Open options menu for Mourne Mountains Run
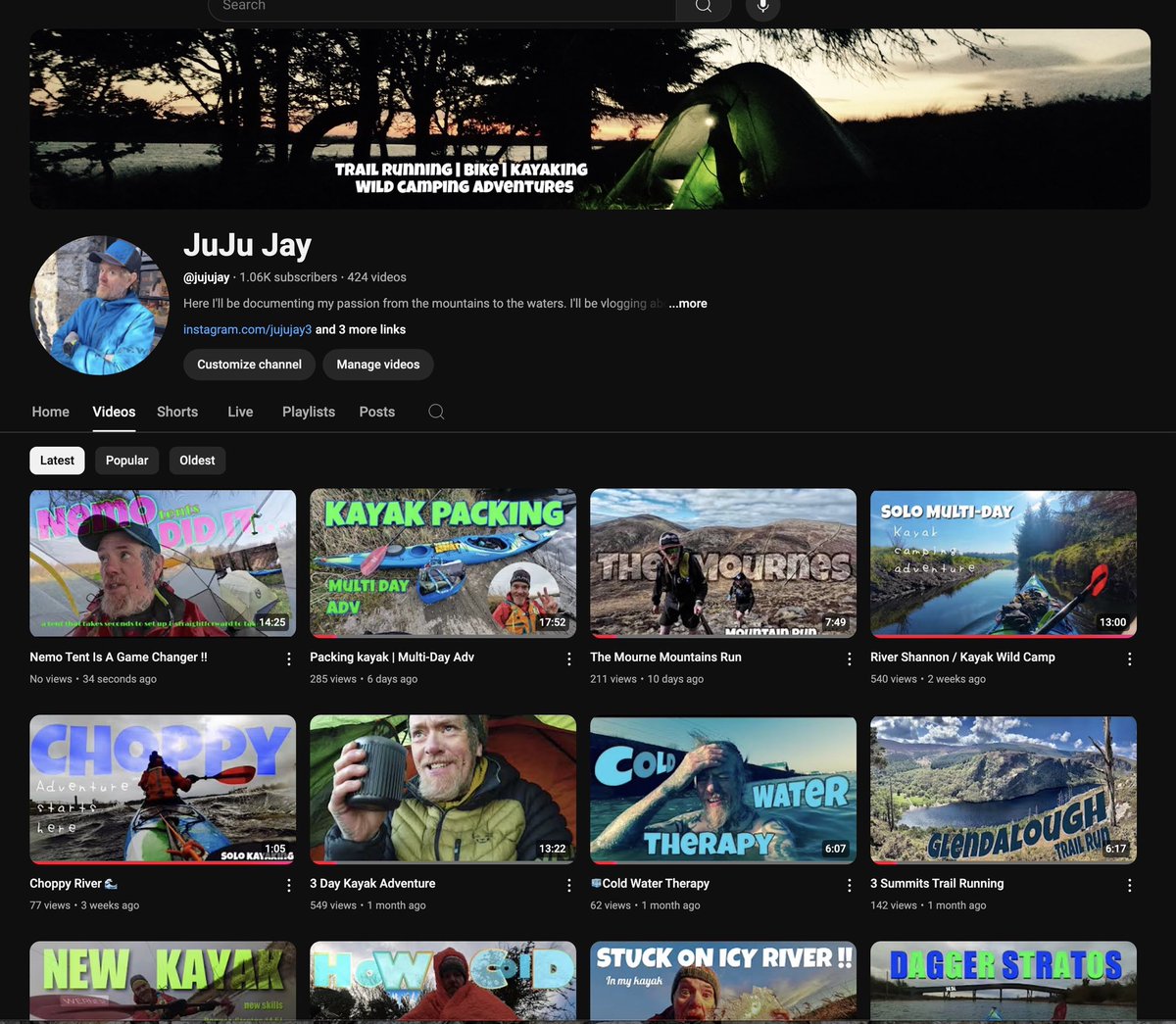The image size is (1176, 1024). [x=850, y=659]
